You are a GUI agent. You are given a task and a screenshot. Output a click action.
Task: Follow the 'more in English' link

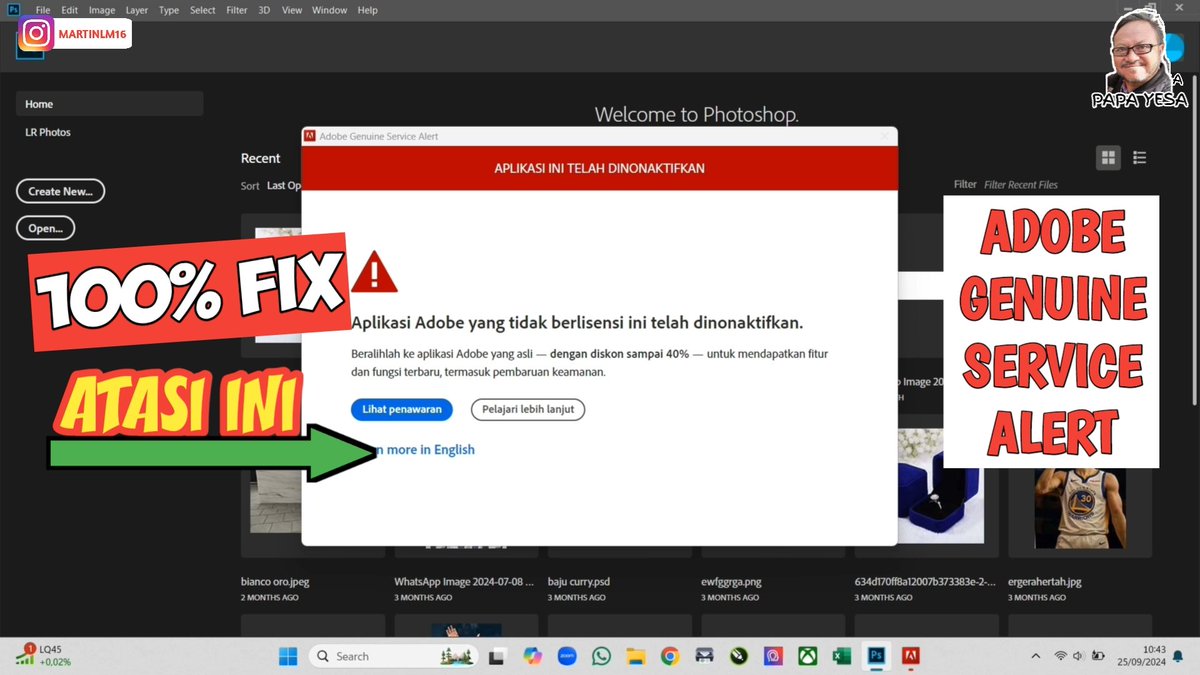(430, 450)
